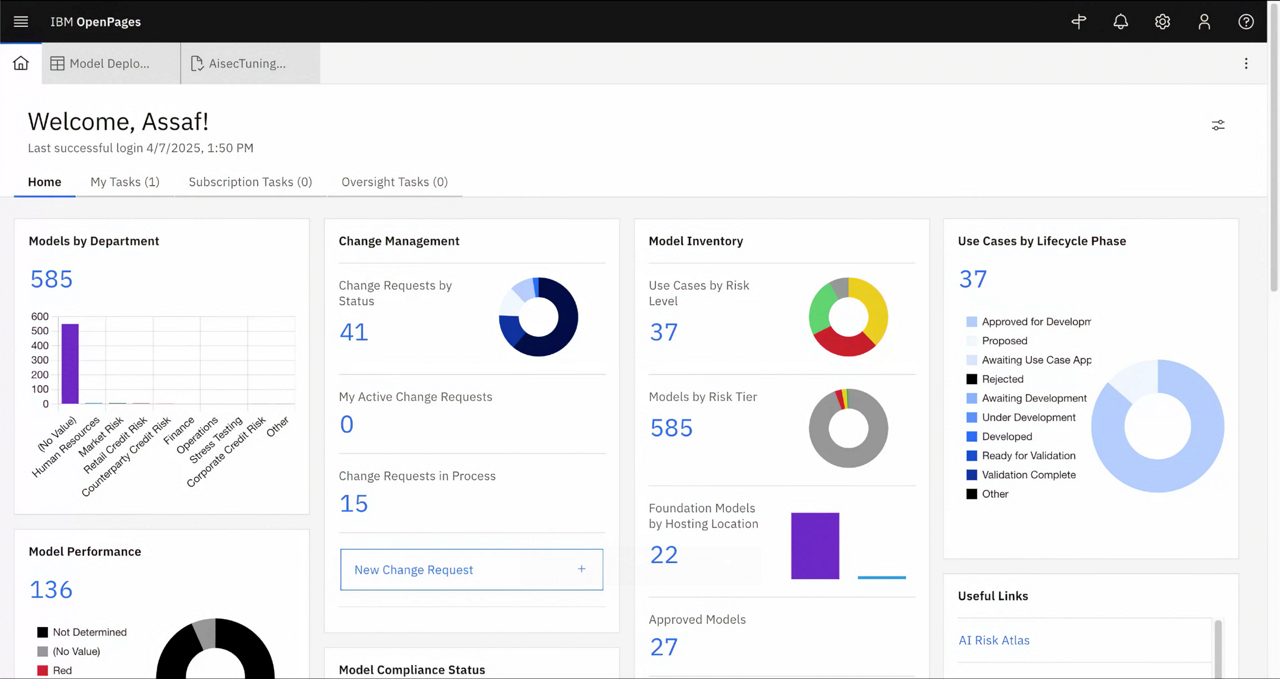Click the Foundation Models purple bar chart

coord(815,545)
